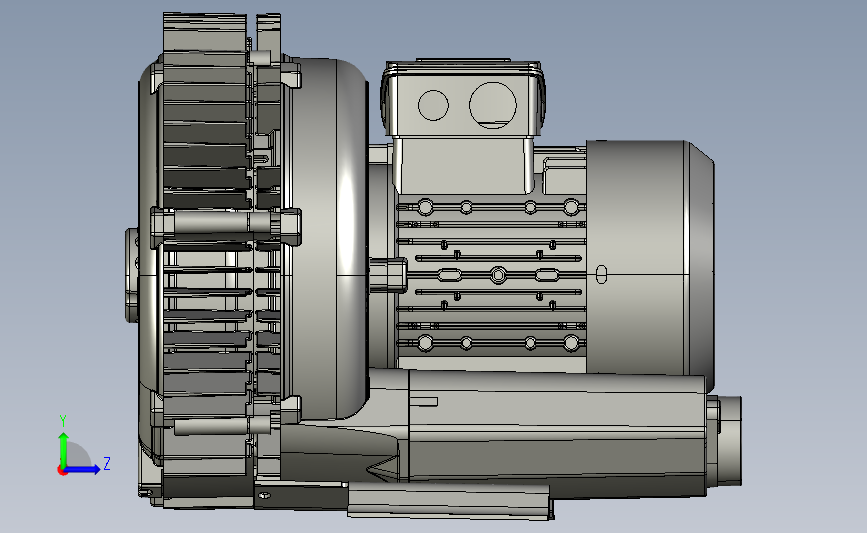Select the outlet pipe port at bottom right
Image resolution: width=867 pixels, height=533 pixels.
click(724, 440)
